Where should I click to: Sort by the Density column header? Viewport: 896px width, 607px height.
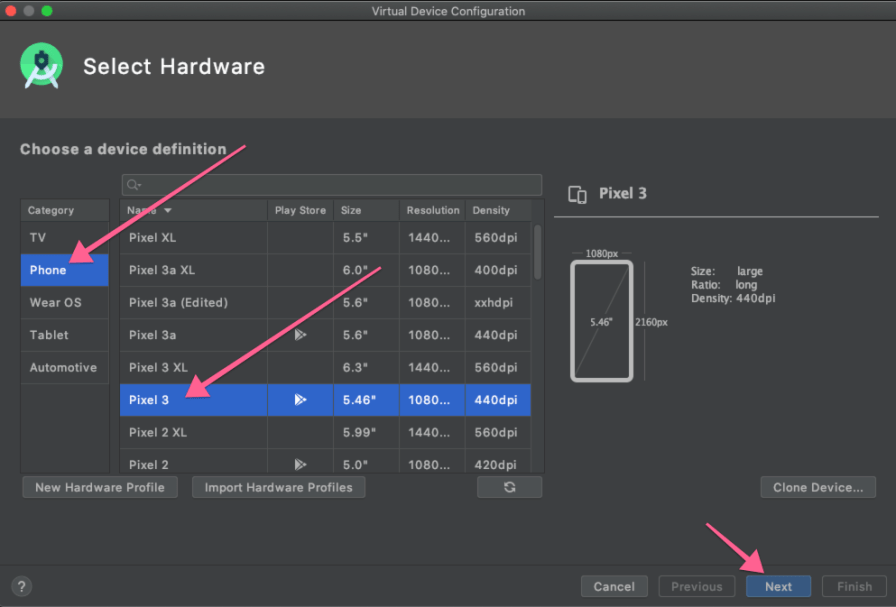tap(491, 210)
